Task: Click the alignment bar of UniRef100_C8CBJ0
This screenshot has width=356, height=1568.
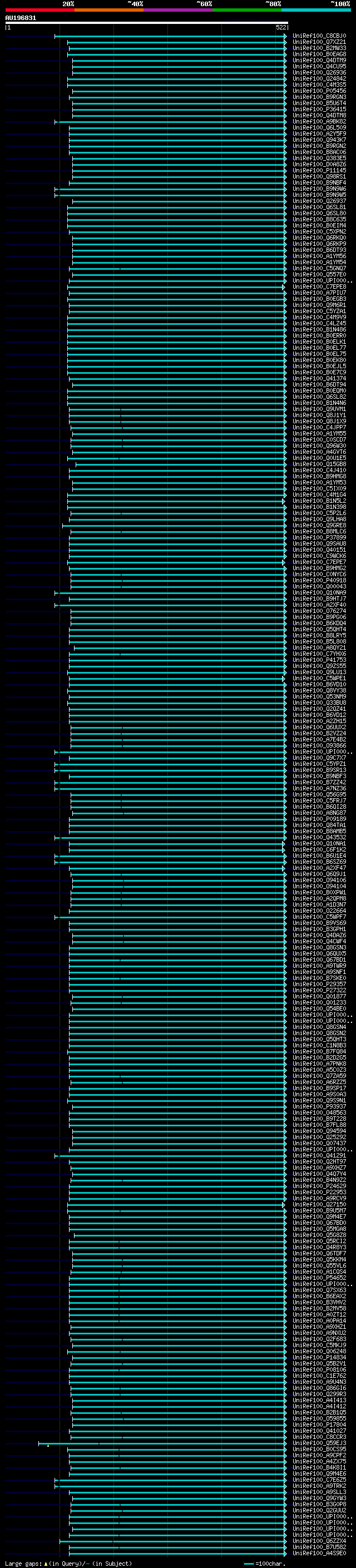Action: pyautogui.click(x=170, y=36)
